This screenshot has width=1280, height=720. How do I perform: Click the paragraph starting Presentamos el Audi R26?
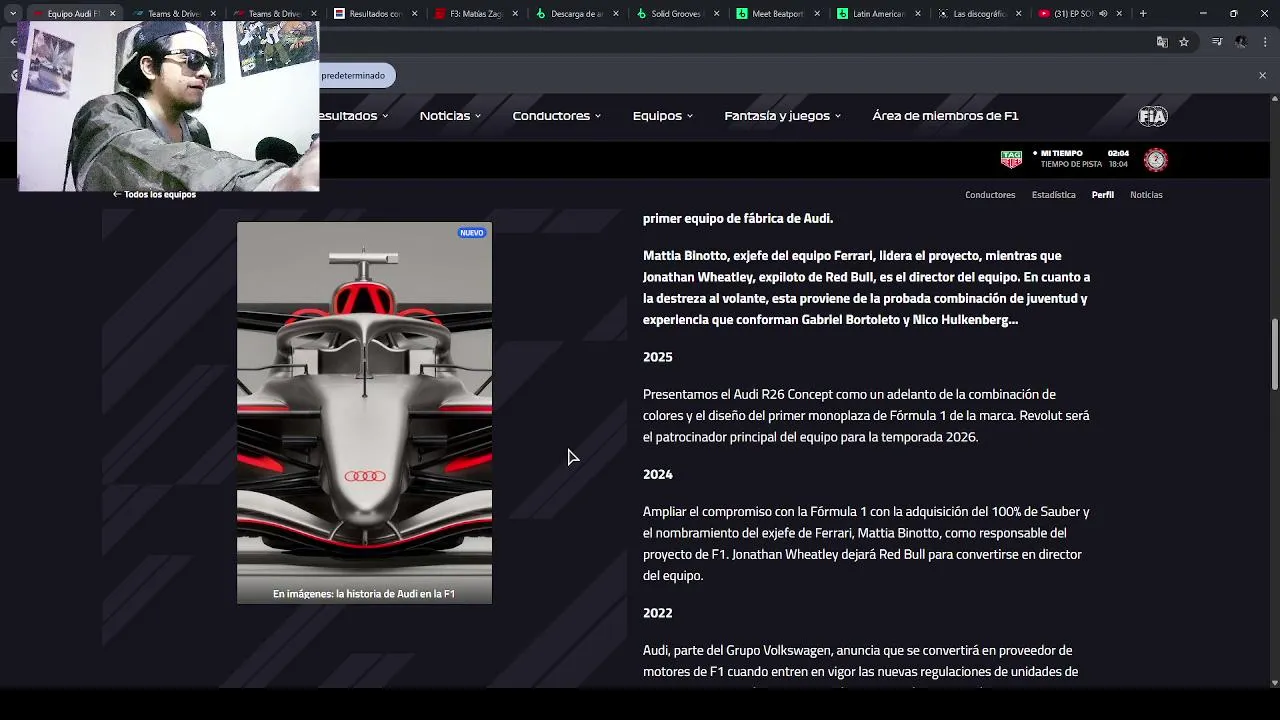click(x=867, y=416)
